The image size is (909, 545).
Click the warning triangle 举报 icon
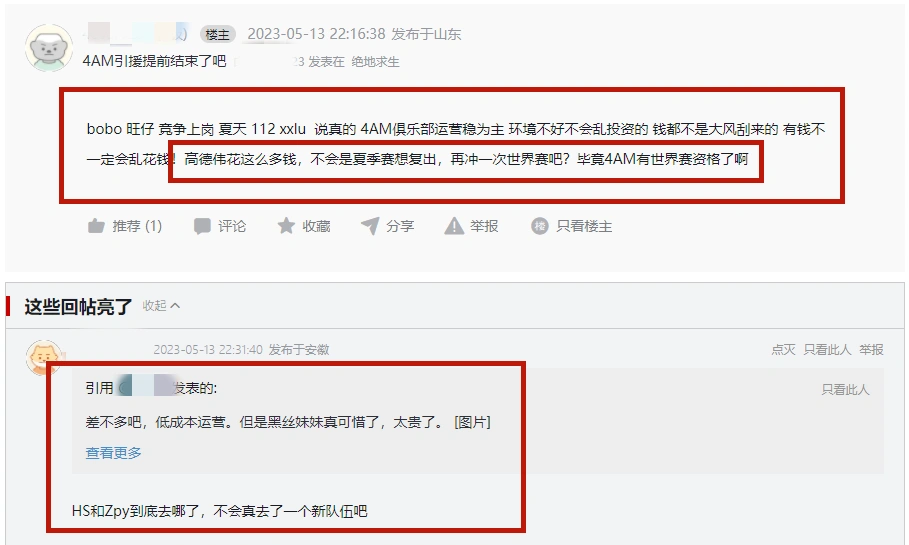pyautogui.click(x=454, y=226)
